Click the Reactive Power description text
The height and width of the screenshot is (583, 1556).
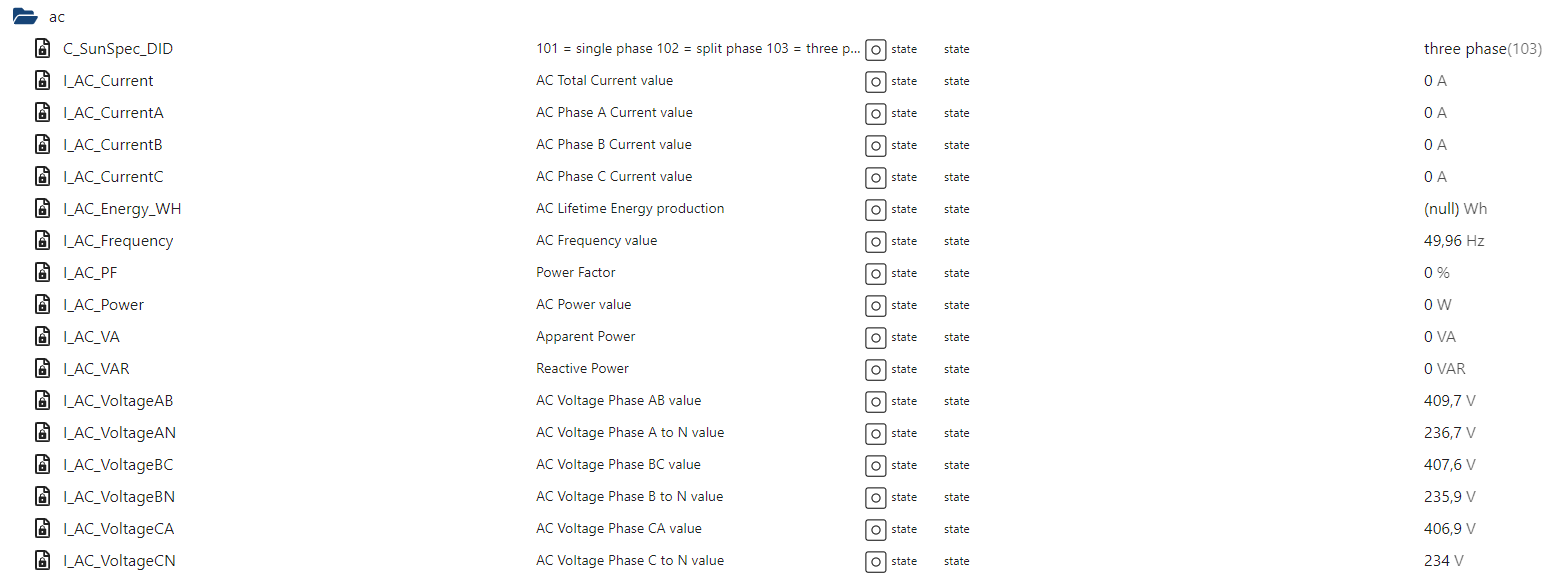[x=582, y=368]
